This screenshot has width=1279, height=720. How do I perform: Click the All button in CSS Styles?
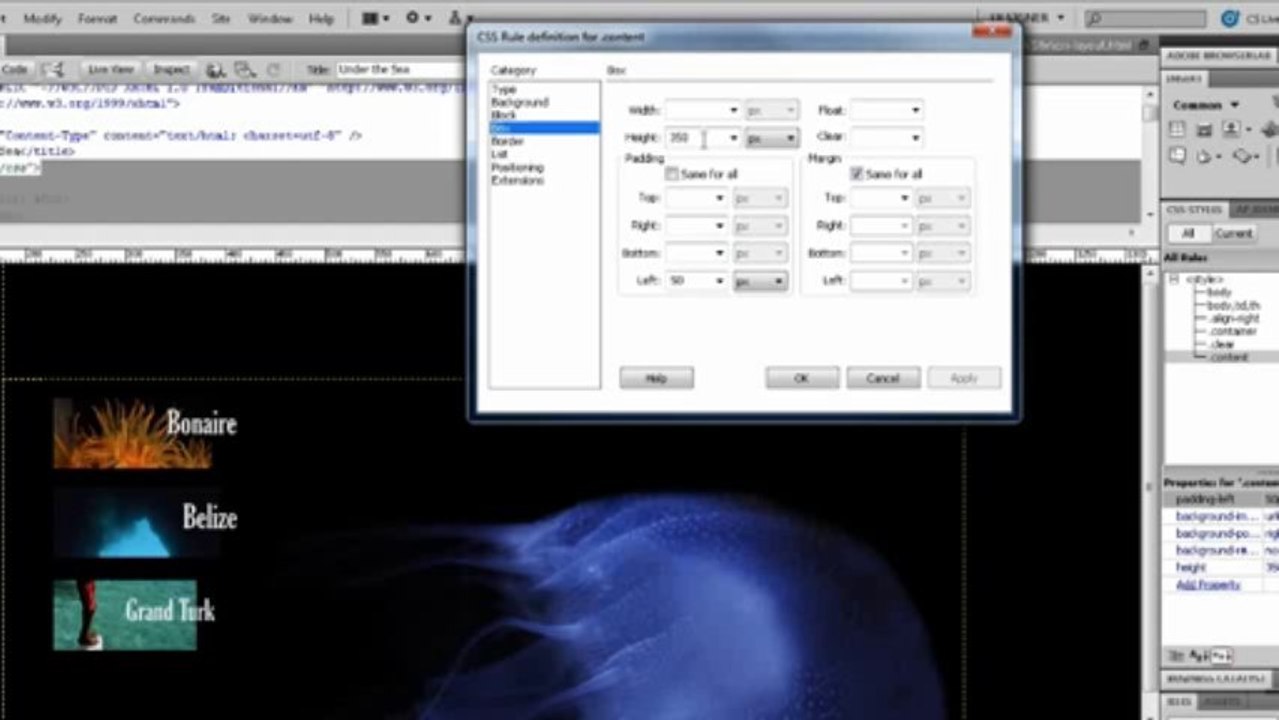(x=1188, y=233)
